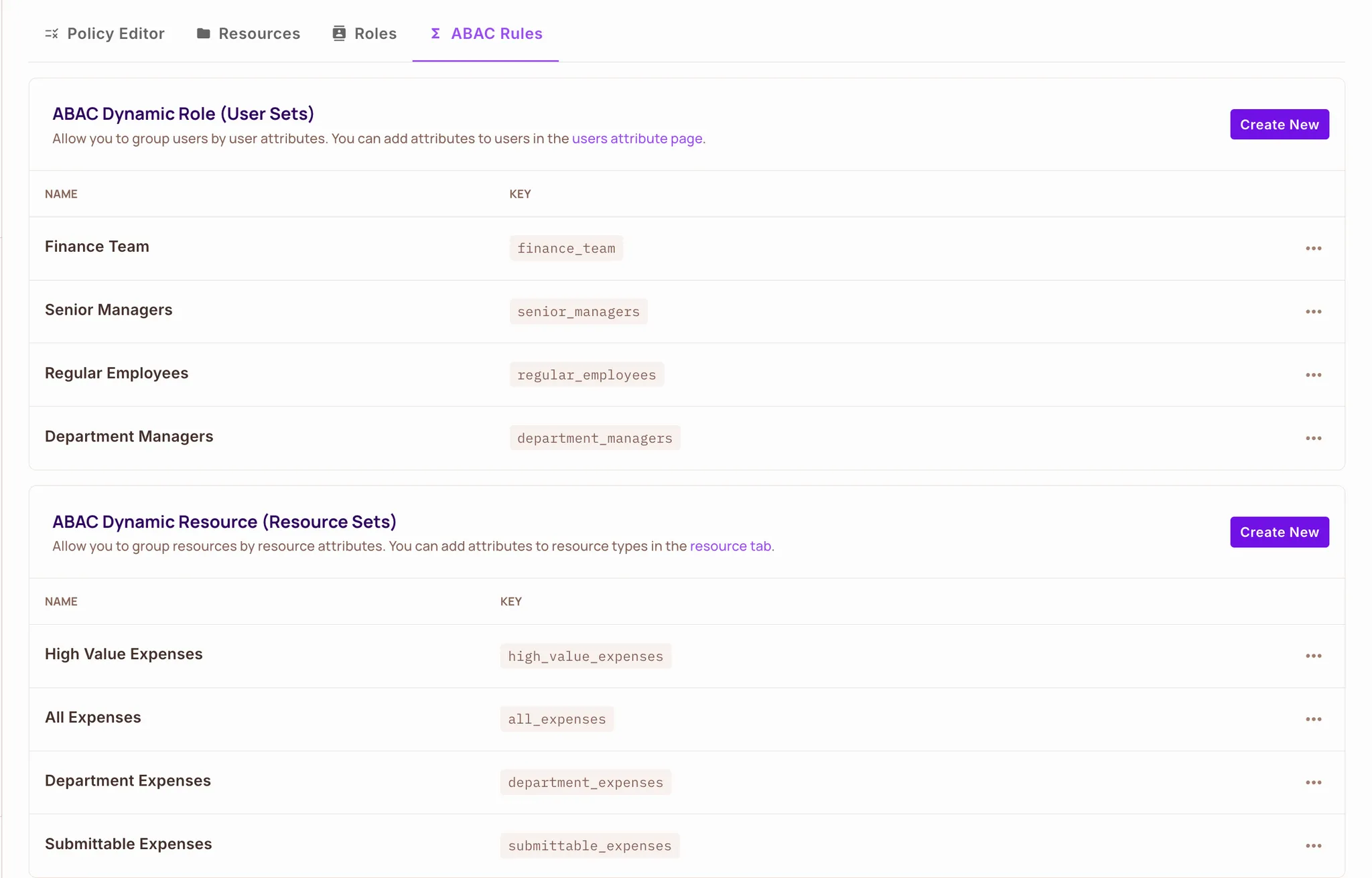Screen dimensions: 1372x878
Task: Create a new Resource Set
Action: click(x=1279, y=532)
